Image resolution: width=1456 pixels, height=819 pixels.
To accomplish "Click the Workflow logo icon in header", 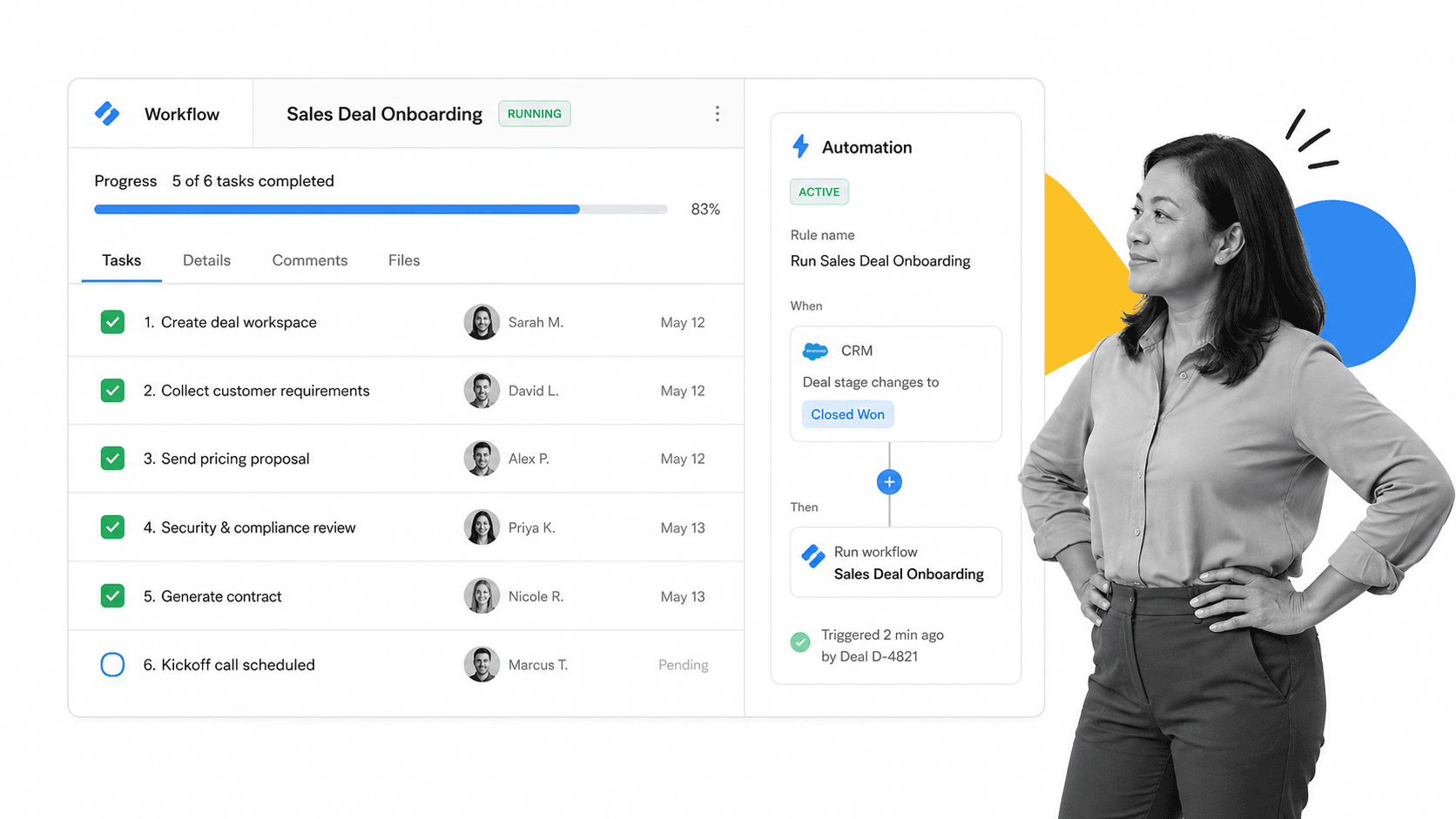I will 107,114.
